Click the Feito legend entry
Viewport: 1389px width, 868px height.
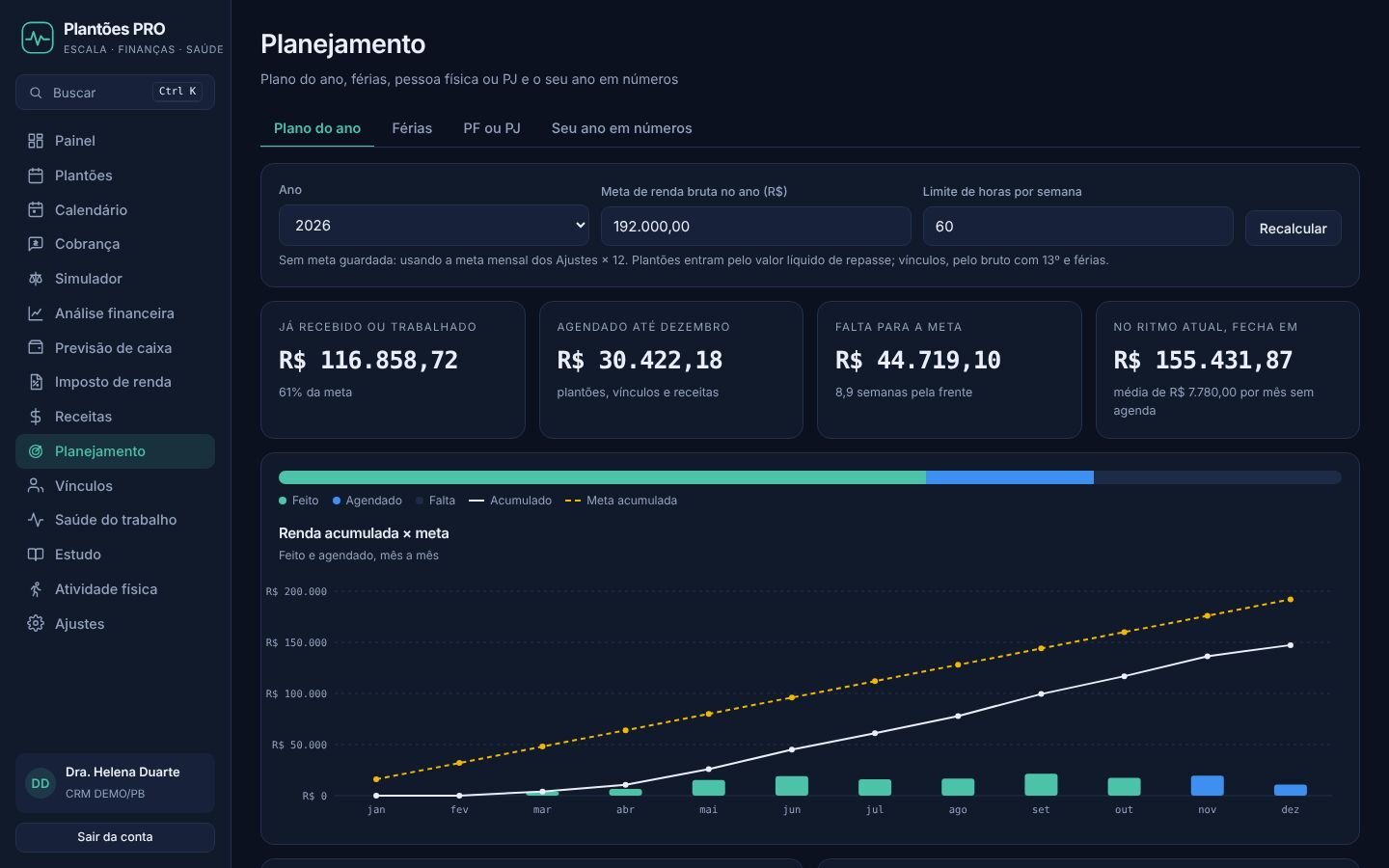click(299, 501)
